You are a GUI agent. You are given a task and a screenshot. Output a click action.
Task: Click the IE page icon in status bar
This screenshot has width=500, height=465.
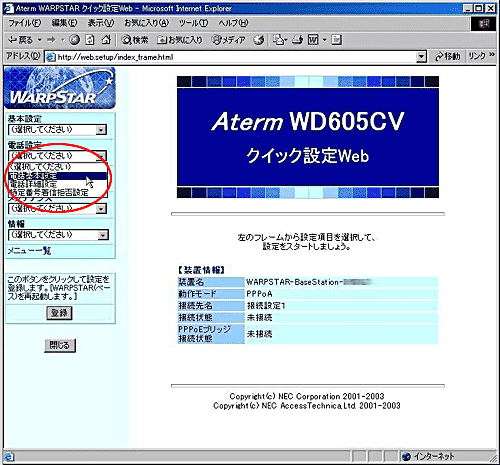tap(9, 456)
